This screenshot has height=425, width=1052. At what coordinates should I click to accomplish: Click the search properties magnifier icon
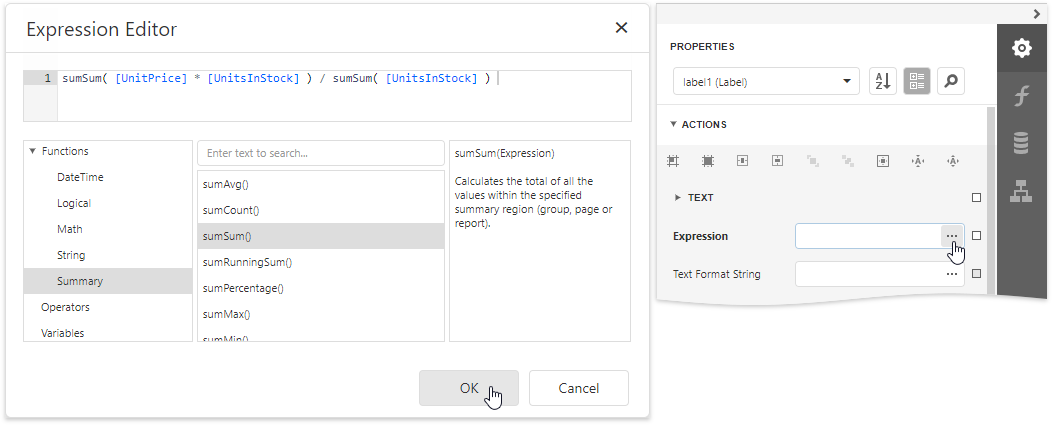pyautogui.click(x=951, y=82)
